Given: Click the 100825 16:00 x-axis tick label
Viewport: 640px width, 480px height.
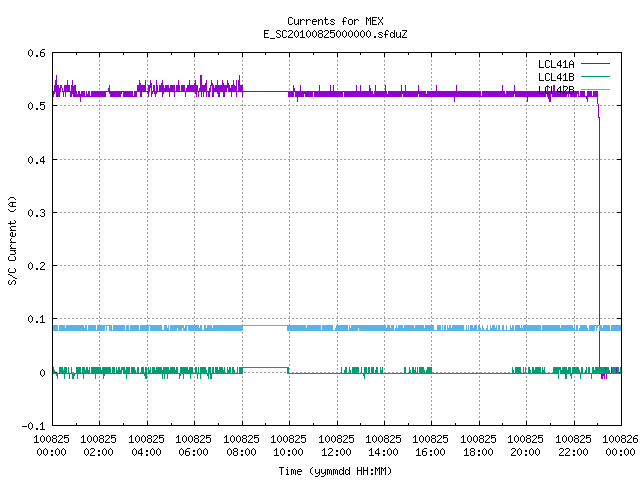Looking at the screenshot, I should (431, 446).
